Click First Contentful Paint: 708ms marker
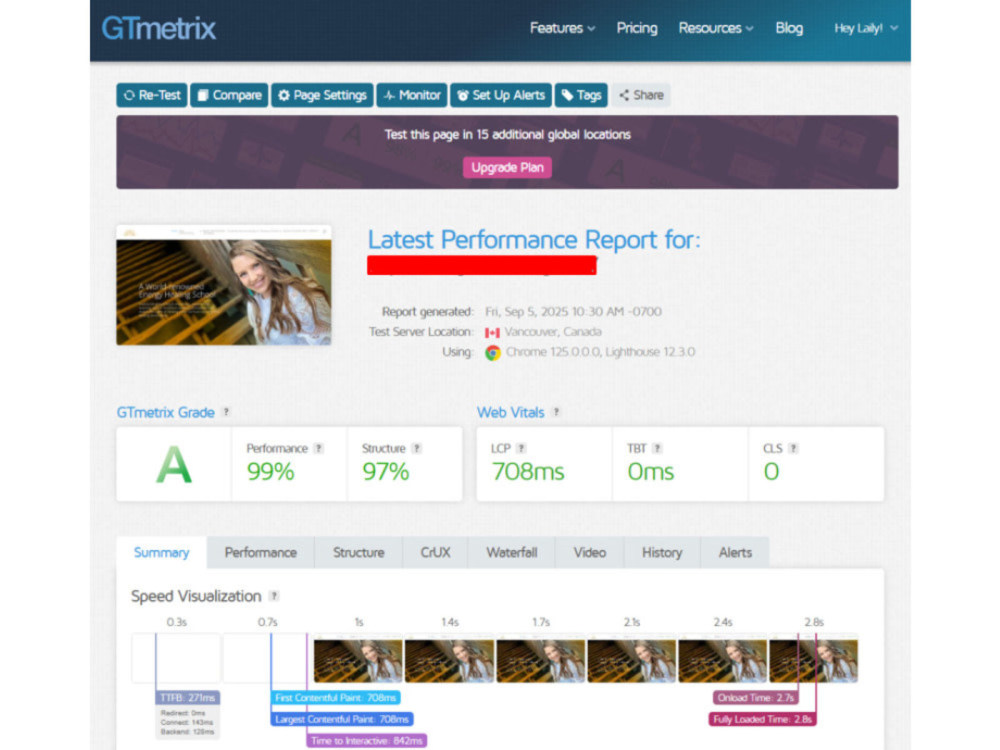This screenshot has height=750, width=1000. coord(335,698)
